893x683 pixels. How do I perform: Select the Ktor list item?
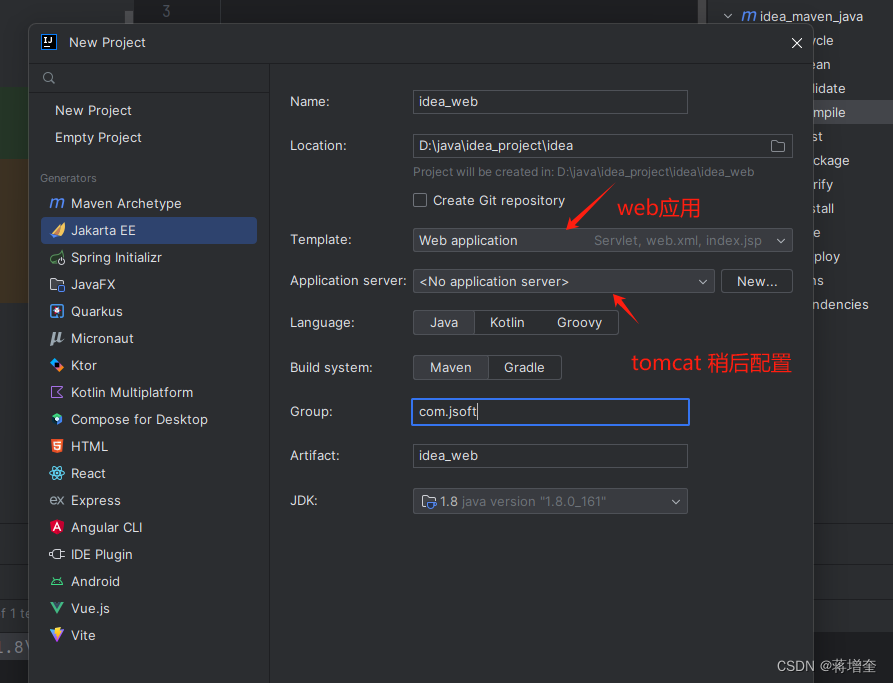(x=149, y=365)
